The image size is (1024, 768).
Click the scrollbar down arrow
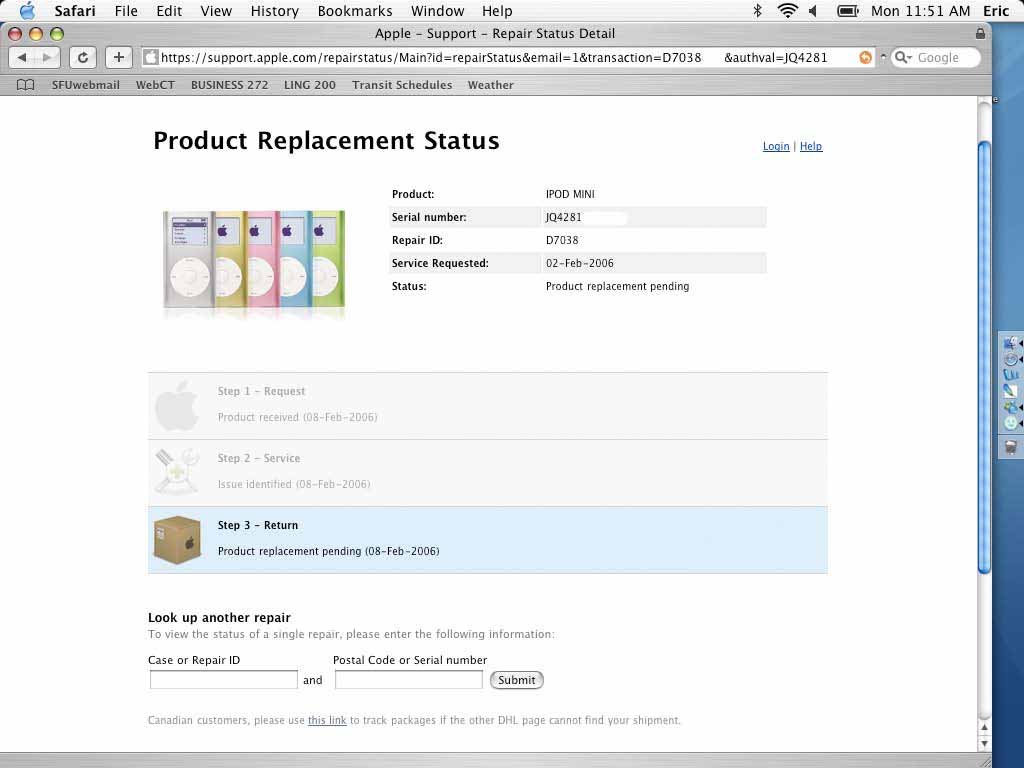click(984, 743)
